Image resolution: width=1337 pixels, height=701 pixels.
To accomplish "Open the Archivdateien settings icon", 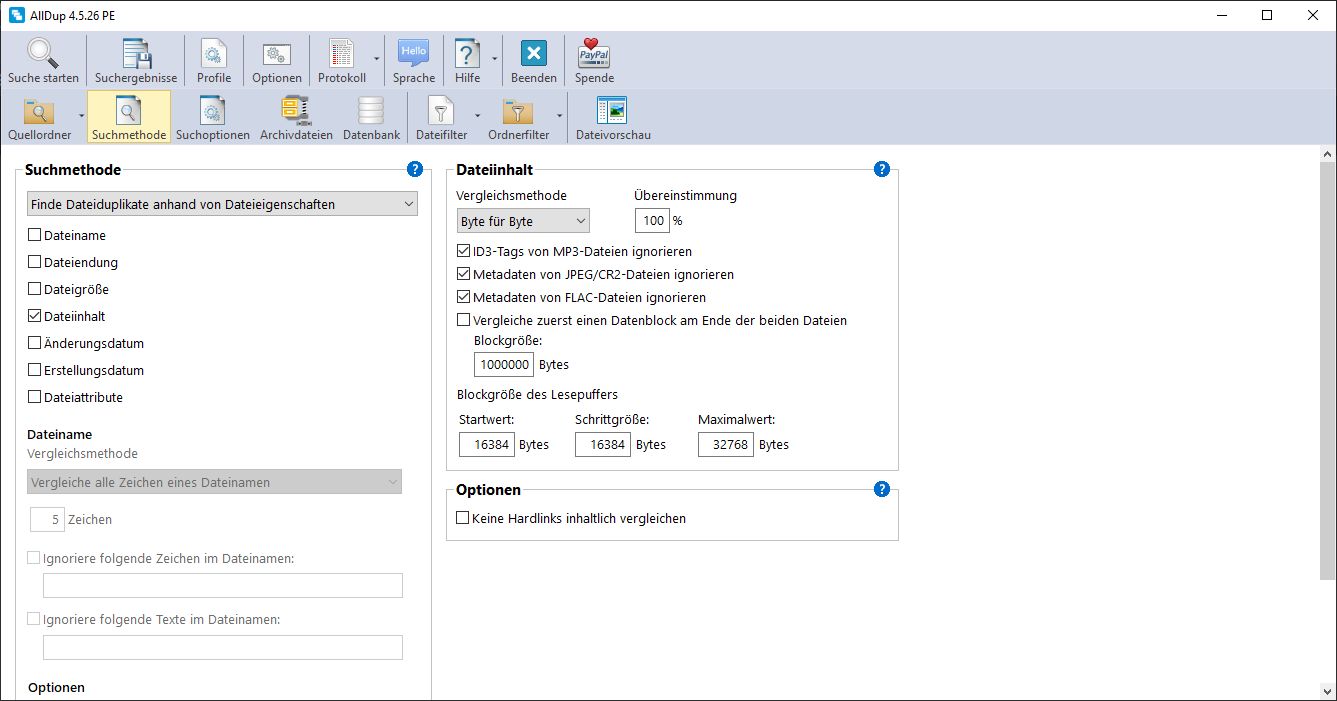I will point(296,111).
